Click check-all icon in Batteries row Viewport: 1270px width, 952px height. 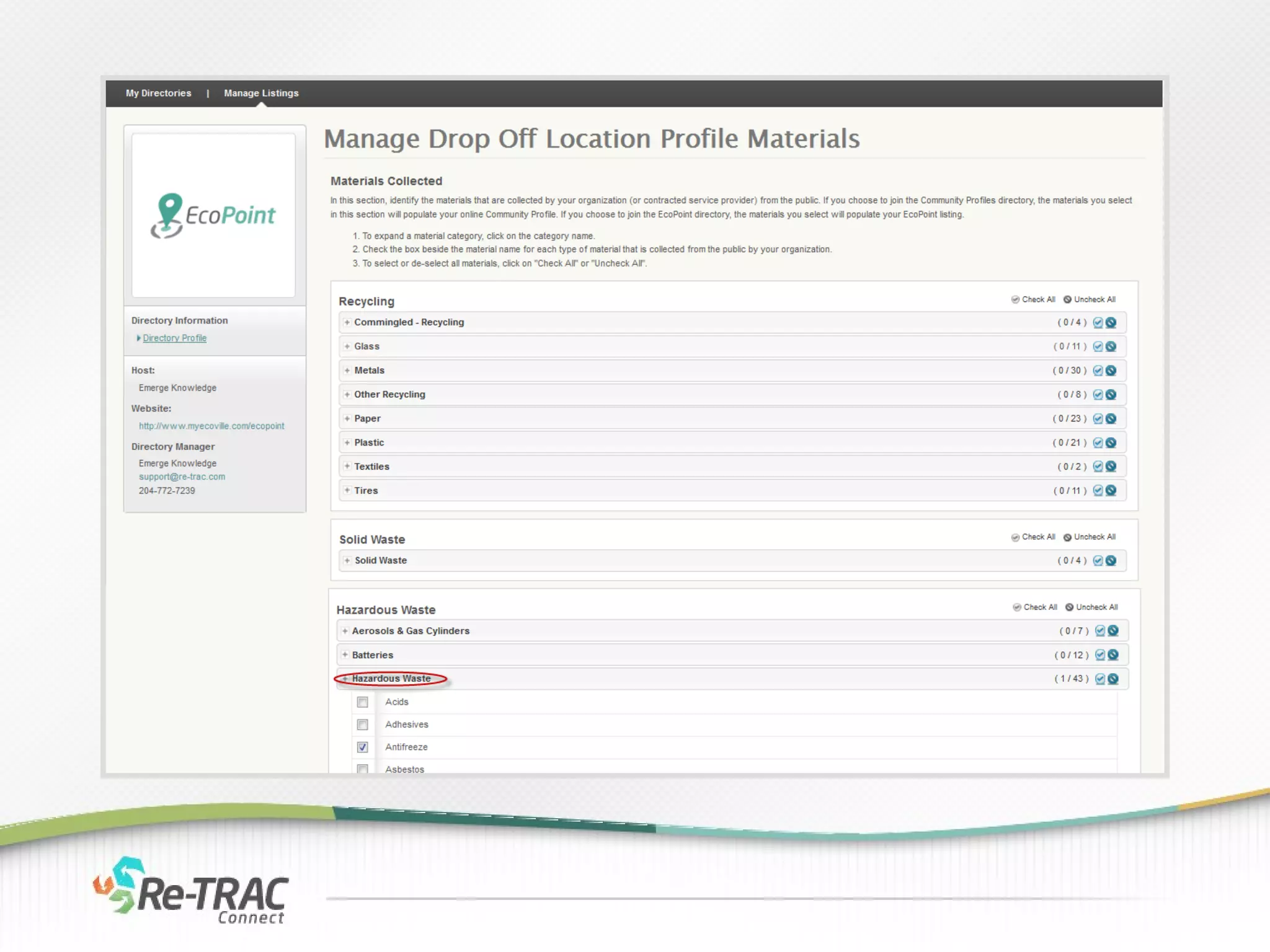pyautogui.click(x=1100, y=655)
